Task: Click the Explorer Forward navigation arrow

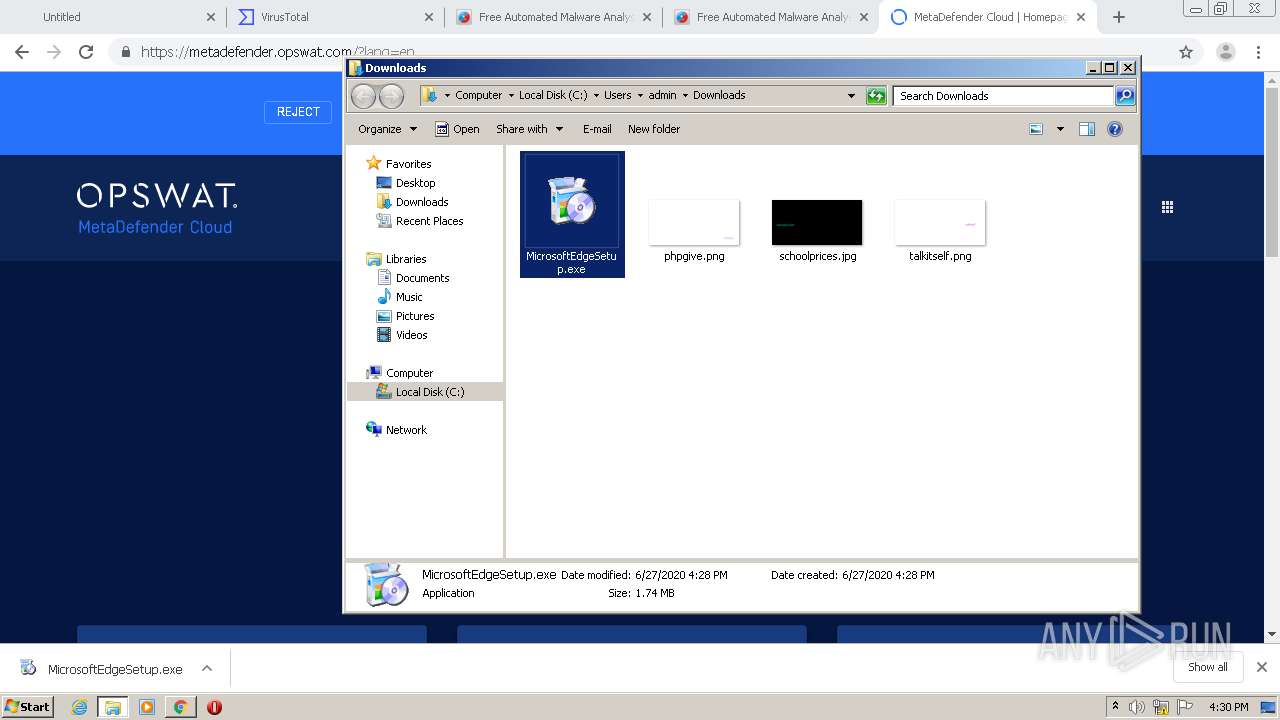Action: [x=391, y=96]
